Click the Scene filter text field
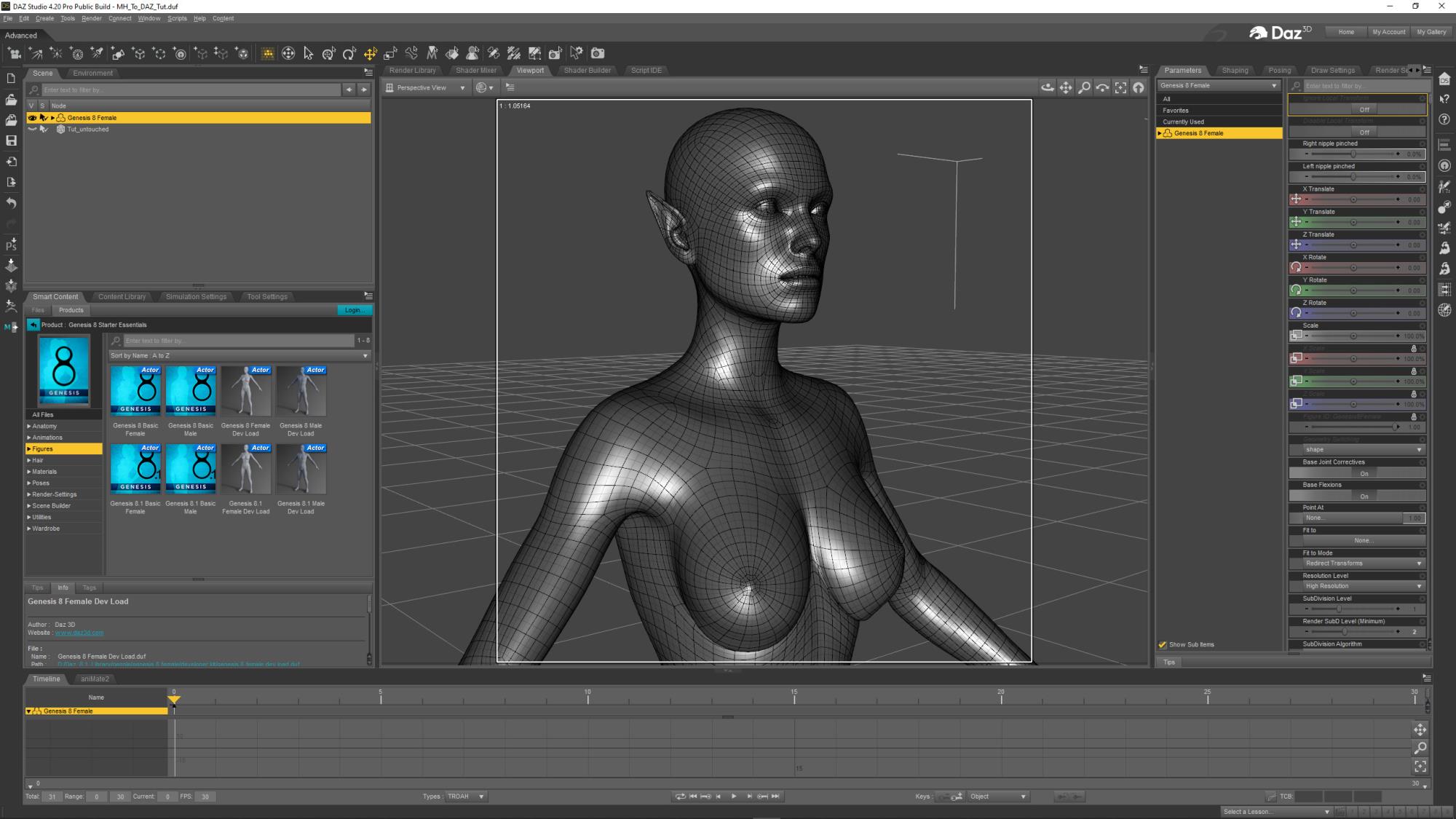Image resolution: width=1456 pixels, height=819 pixels. point(191,90)
